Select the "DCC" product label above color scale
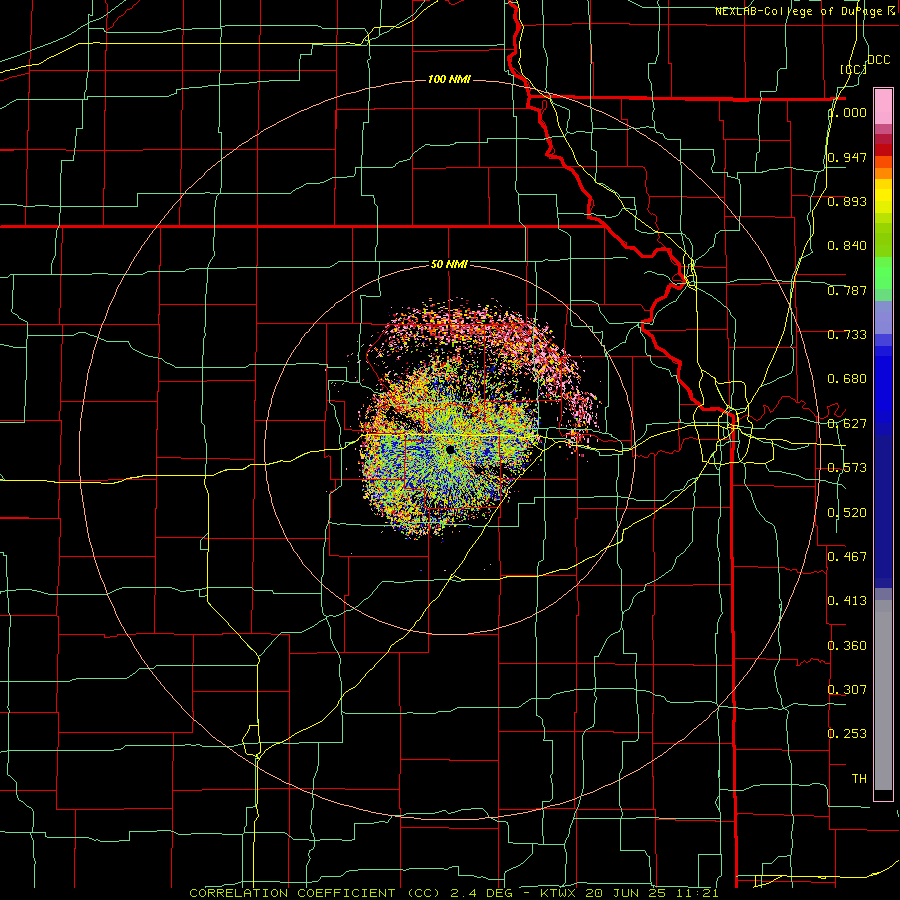 [878, 60]
